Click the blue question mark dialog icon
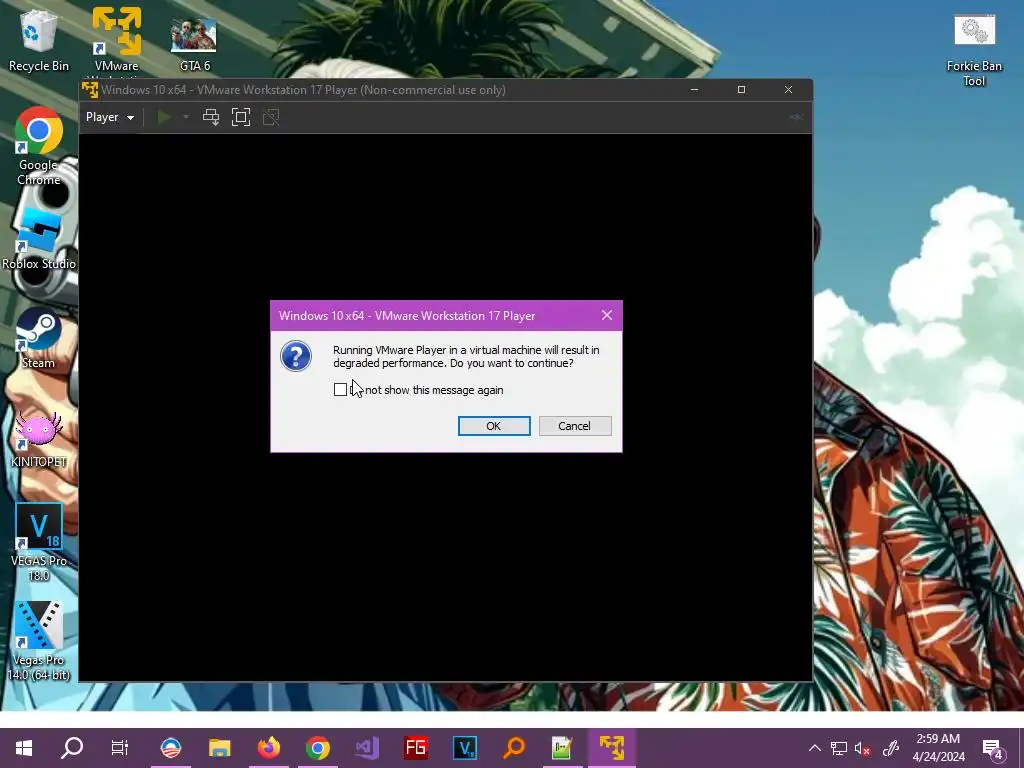The height and width of the screenshot is (768, 1024). [296, 356]
